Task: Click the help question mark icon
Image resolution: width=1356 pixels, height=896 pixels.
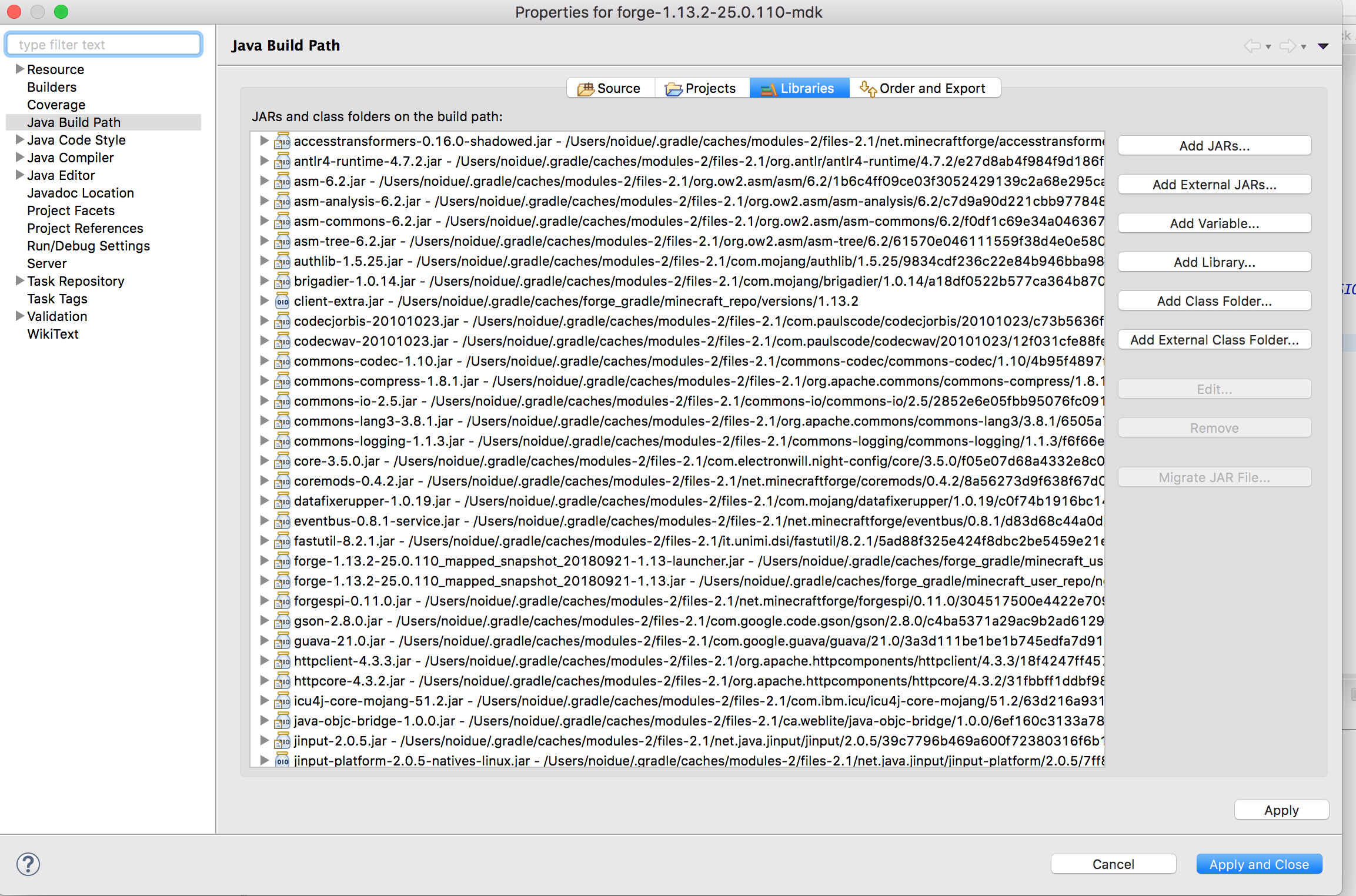Action: point(28,864)
